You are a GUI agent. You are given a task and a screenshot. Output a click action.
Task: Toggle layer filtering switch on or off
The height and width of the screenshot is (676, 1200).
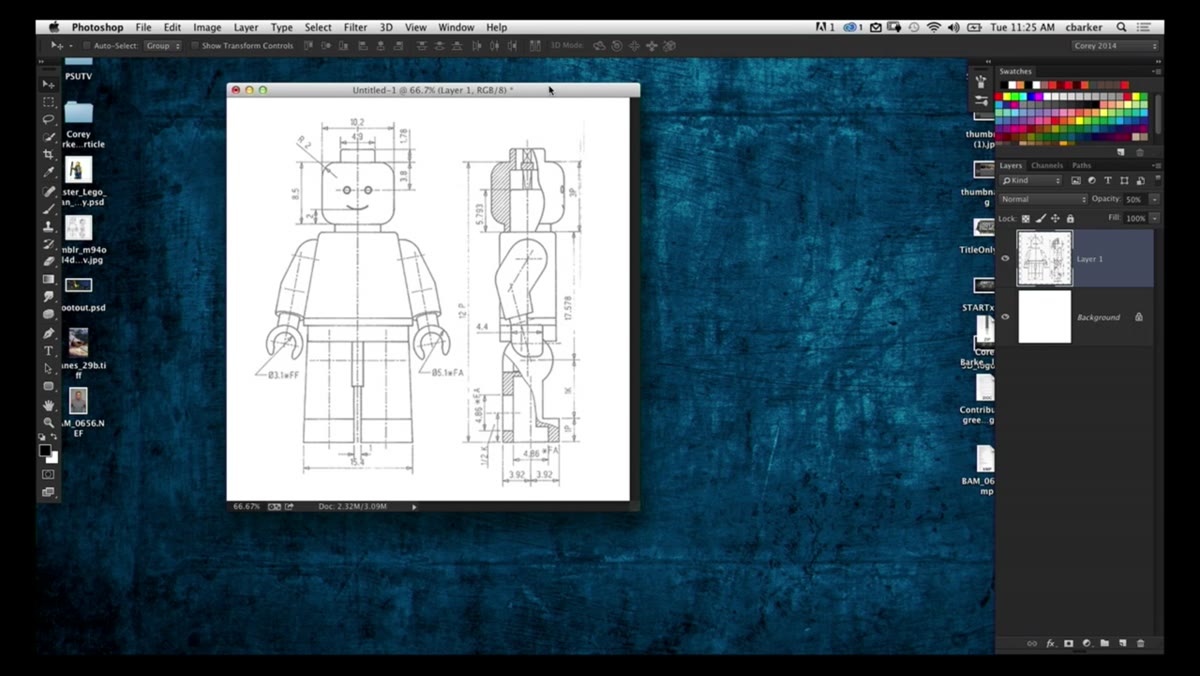(x=1157, y=180)
